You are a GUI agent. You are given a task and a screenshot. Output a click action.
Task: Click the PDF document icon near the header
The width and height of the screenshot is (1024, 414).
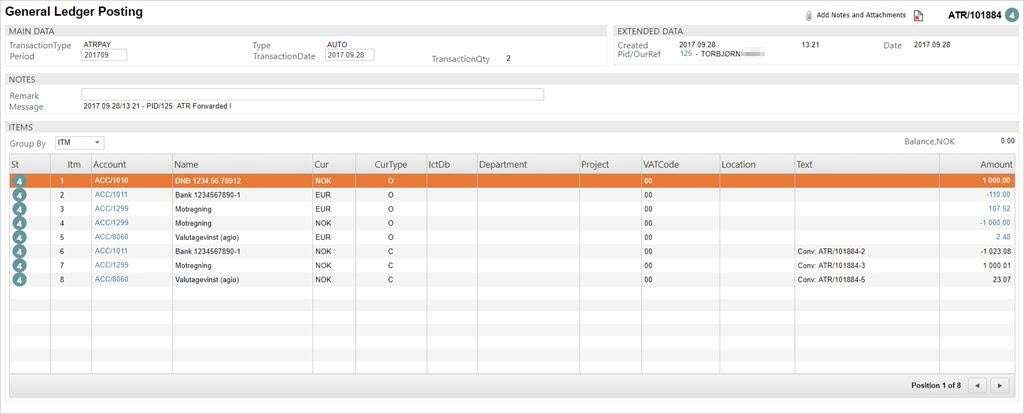point(919,16)
